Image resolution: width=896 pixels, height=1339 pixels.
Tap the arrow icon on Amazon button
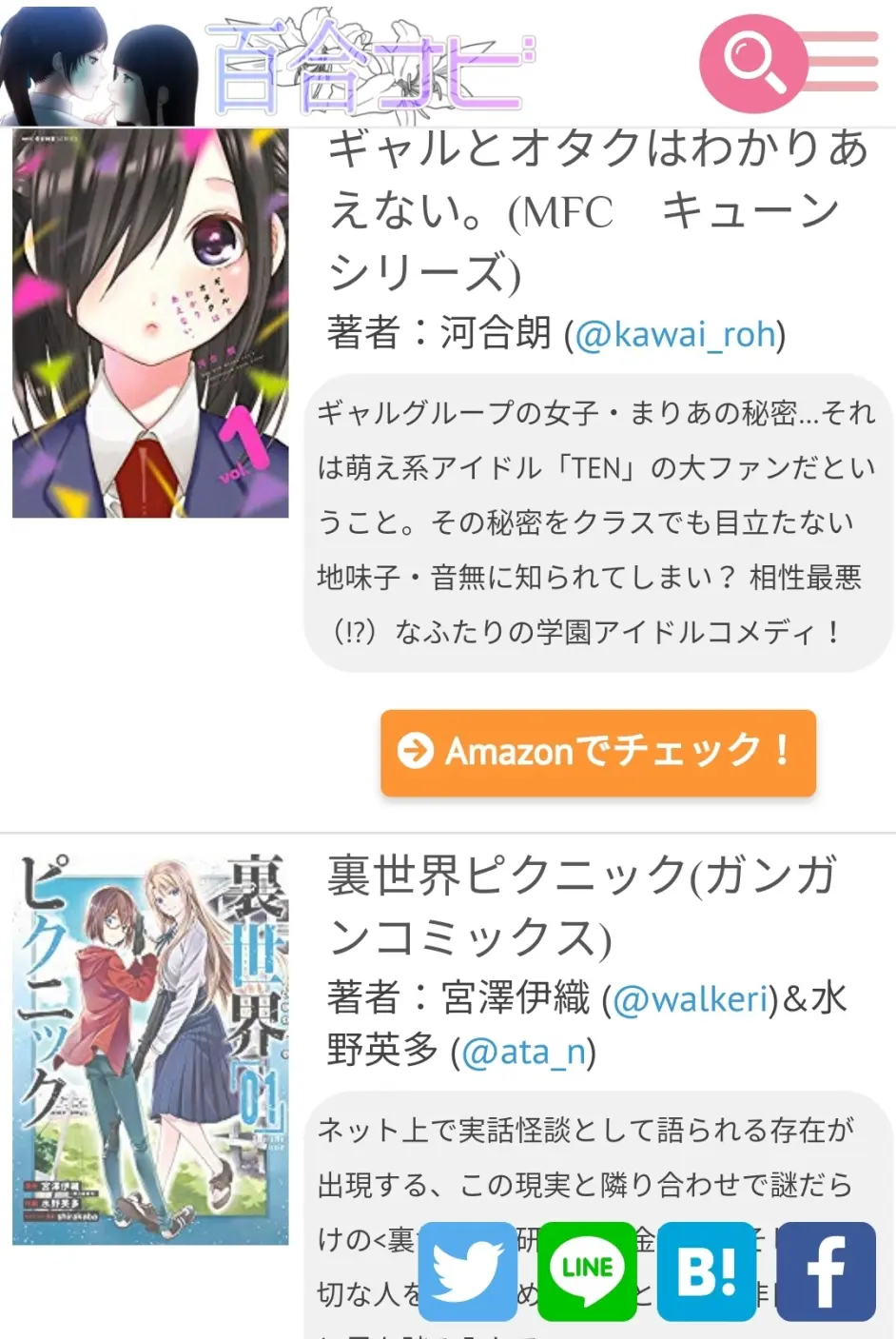415,751
